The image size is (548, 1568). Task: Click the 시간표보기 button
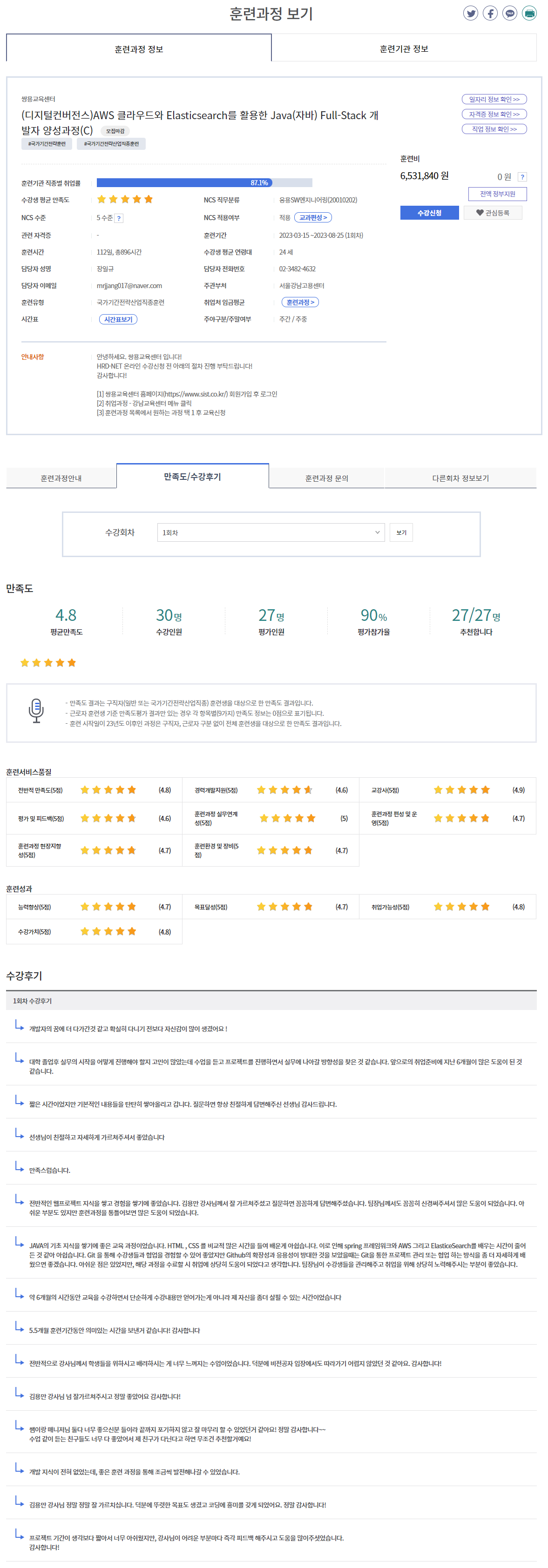pos(118,320)
